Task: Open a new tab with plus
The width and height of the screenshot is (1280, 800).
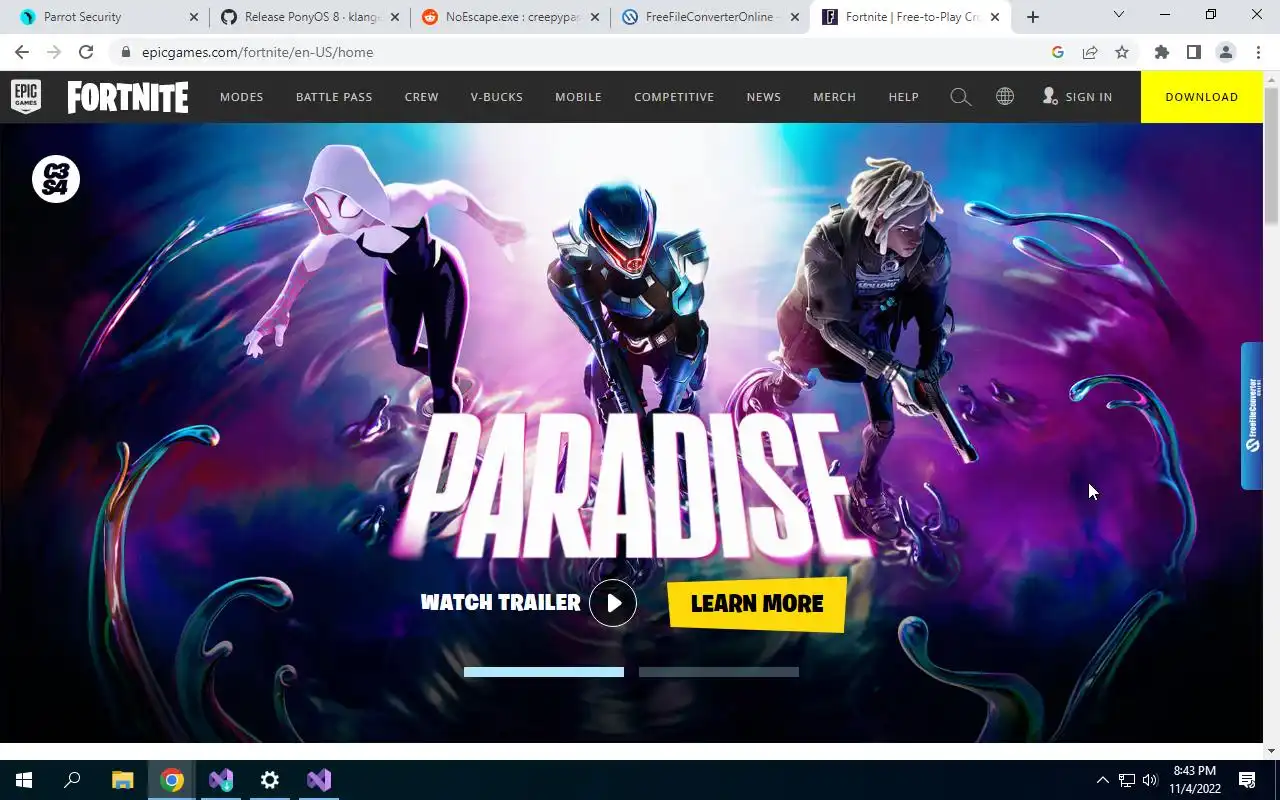Action: click(x=1033, y=17)
